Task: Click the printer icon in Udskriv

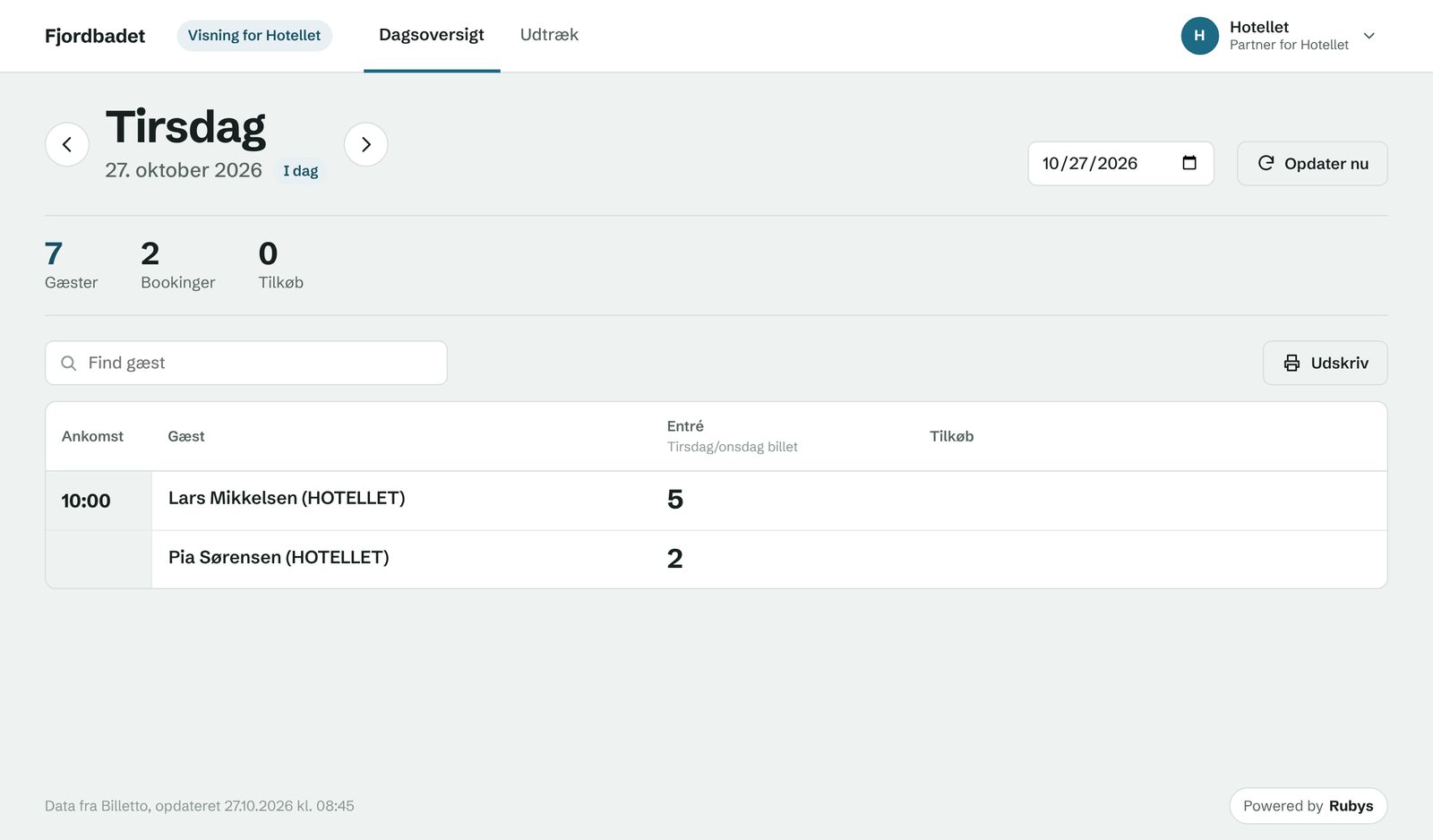Action: tap(1291, 363)
